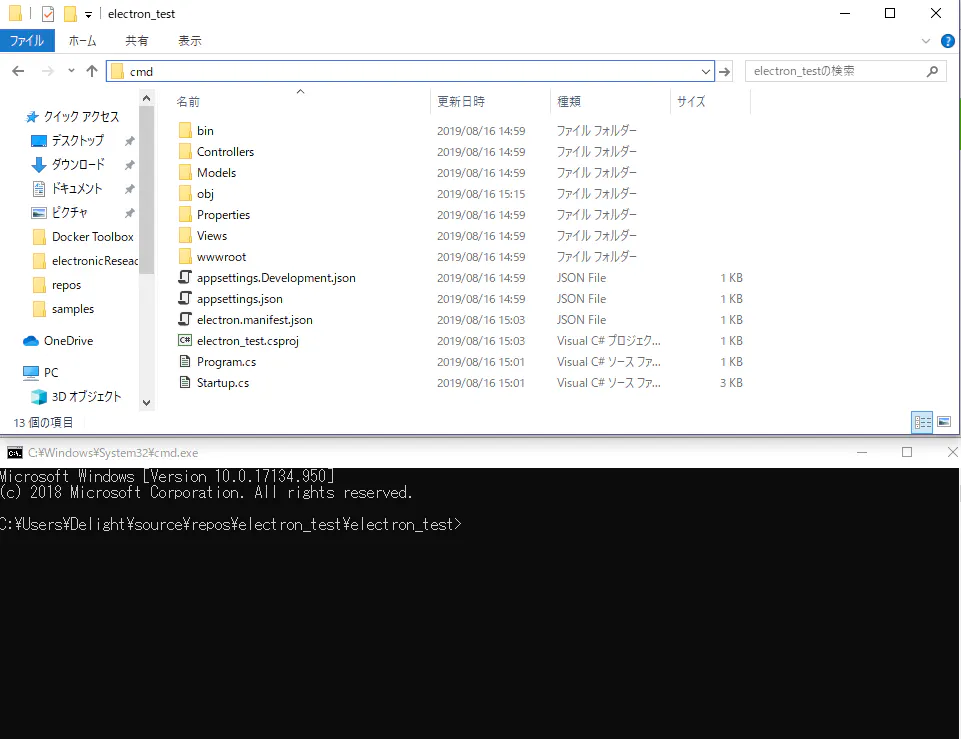Open Docker Toolbox in navigation pane
This screenshot has width=961, height=739.
pyautogui.click(x=93, y=237)
